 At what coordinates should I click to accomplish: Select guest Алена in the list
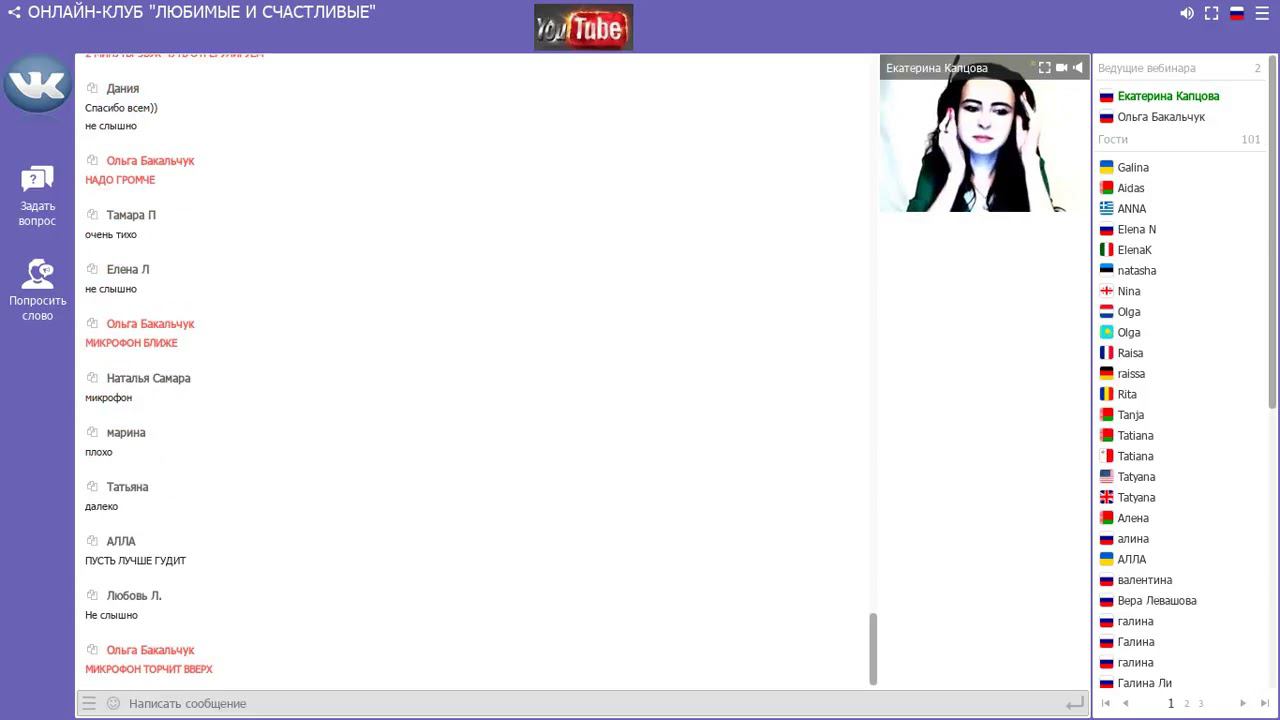pyautogui.click(x=1133, y=518)
